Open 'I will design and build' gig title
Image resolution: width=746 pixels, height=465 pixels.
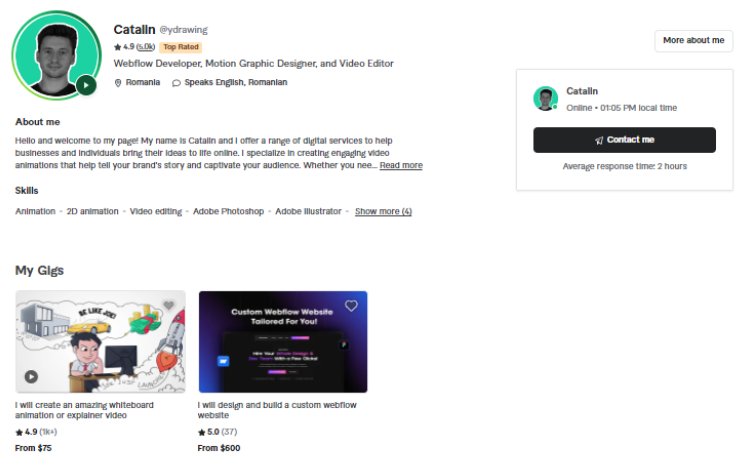point(277,410)
